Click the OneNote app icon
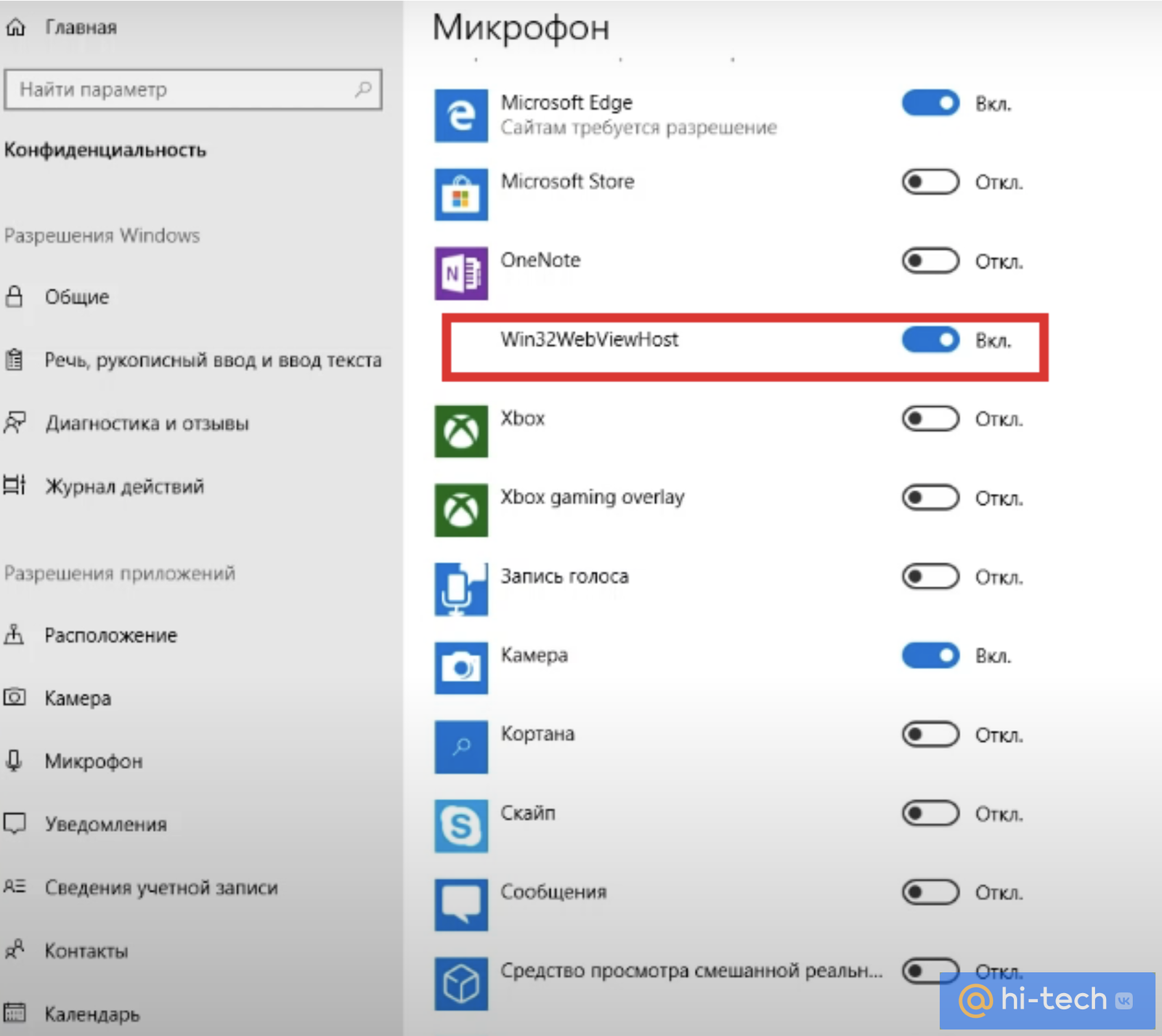Image resolution: width=1162 pixels, height=1036 pixels. click(461, 273)
